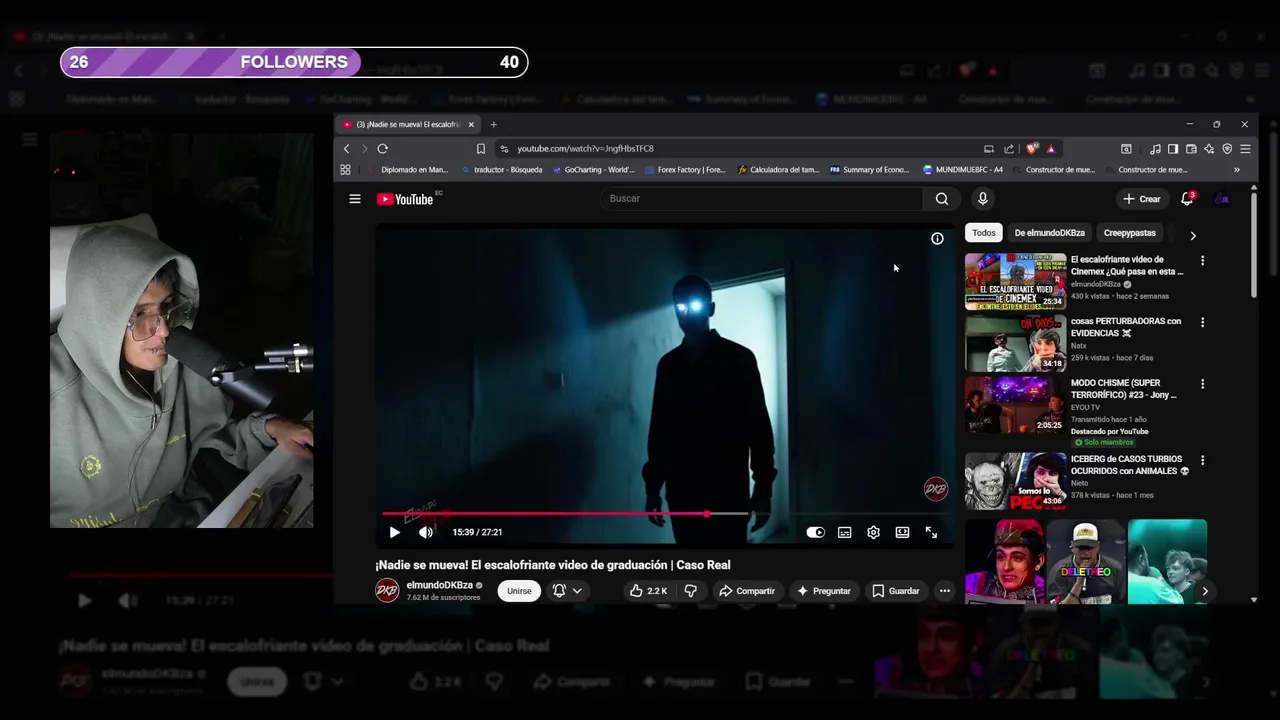Open tab groups grid icon
This screenshot has width=1280, height=720.
(345, 170)
